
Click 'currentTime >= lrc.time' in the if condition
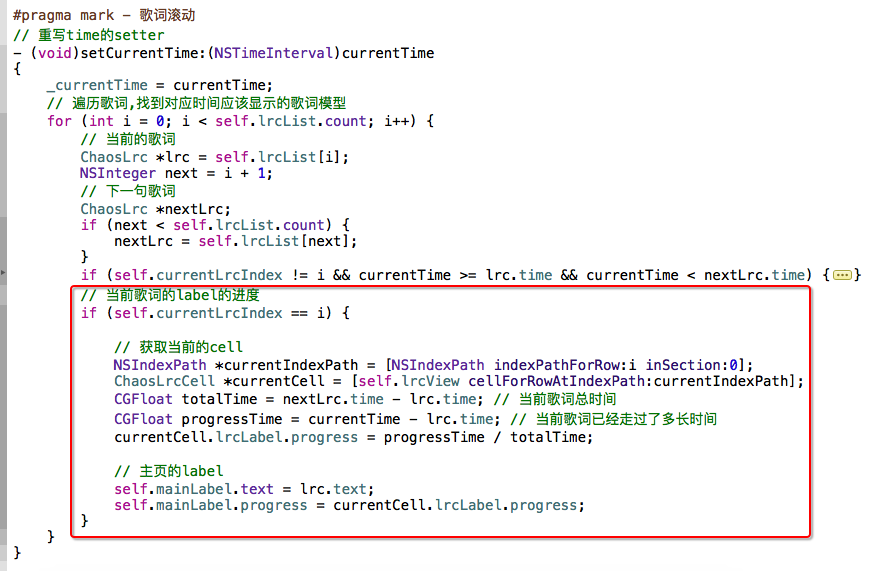click(x=455, y=275)
